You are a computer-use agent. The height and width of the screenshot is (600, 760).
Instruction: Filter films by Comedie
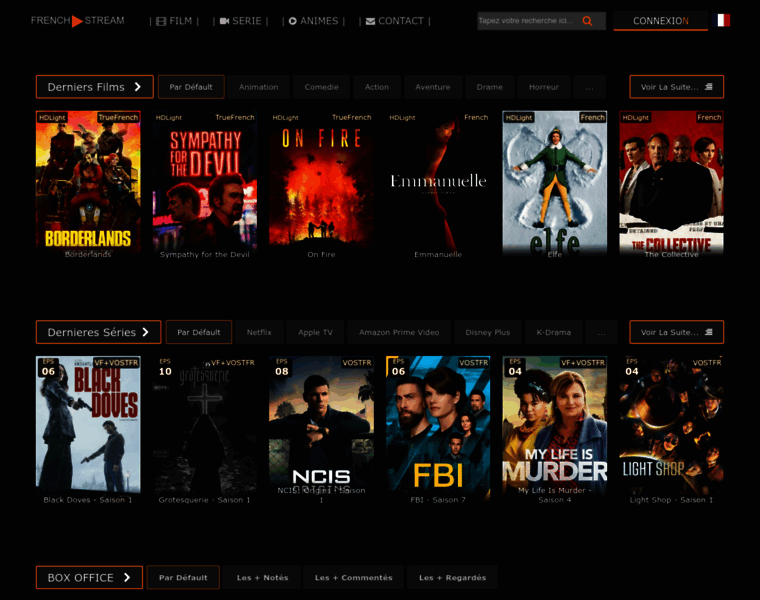click(x=321, y=87)
